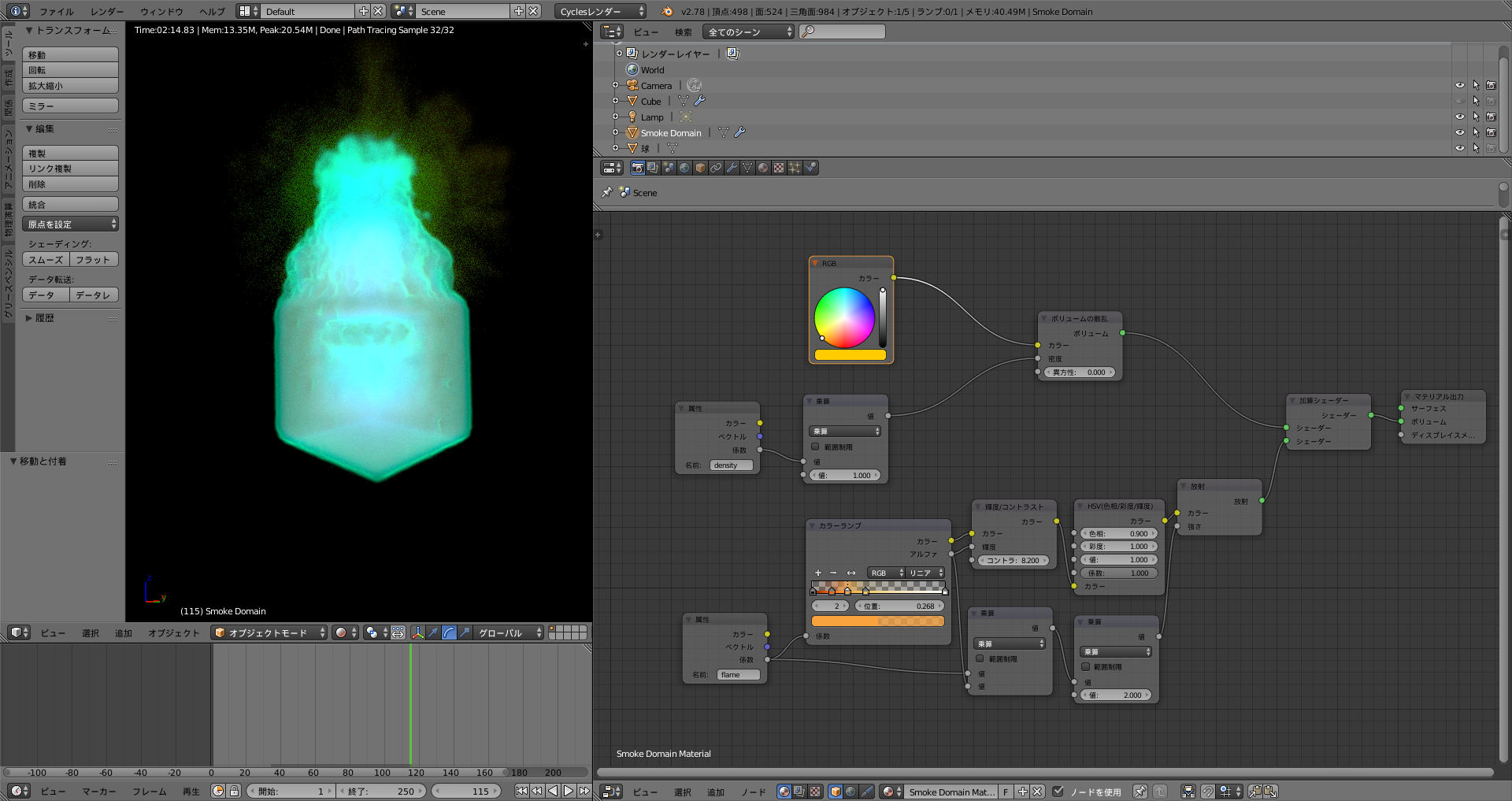Screen dimensions: 1512x801
Task: Click the 複製 (Duplicate) button
Action: point(70,153)
